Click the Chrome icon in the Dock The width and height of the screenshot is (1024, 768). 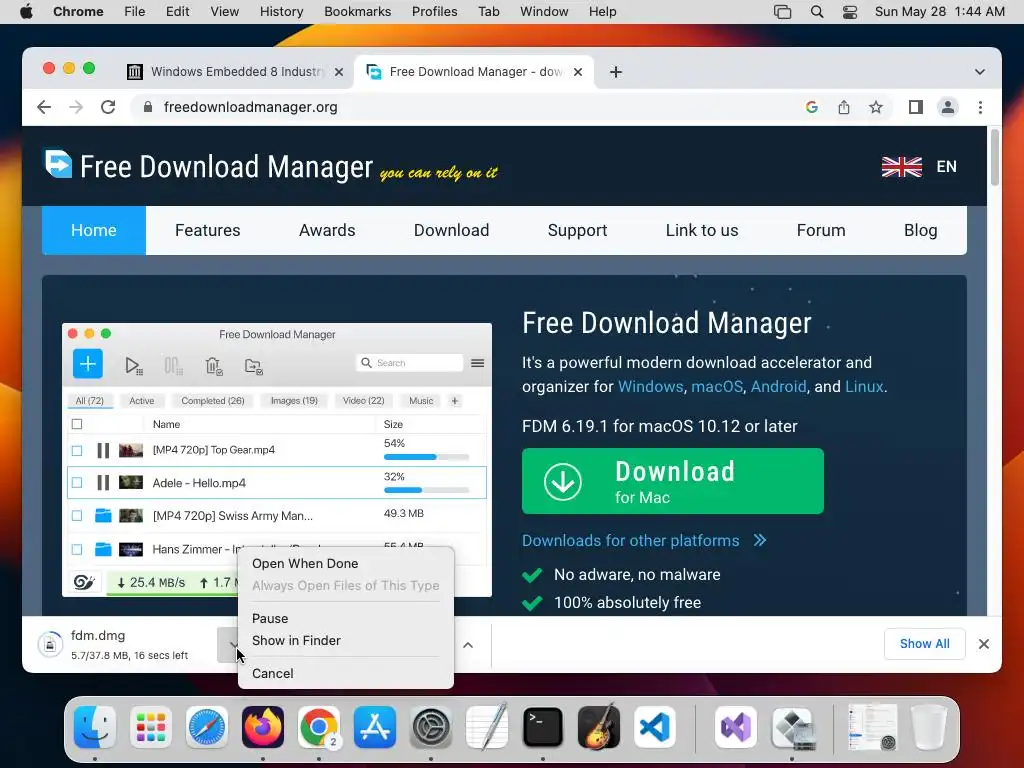tap(319, 727)
